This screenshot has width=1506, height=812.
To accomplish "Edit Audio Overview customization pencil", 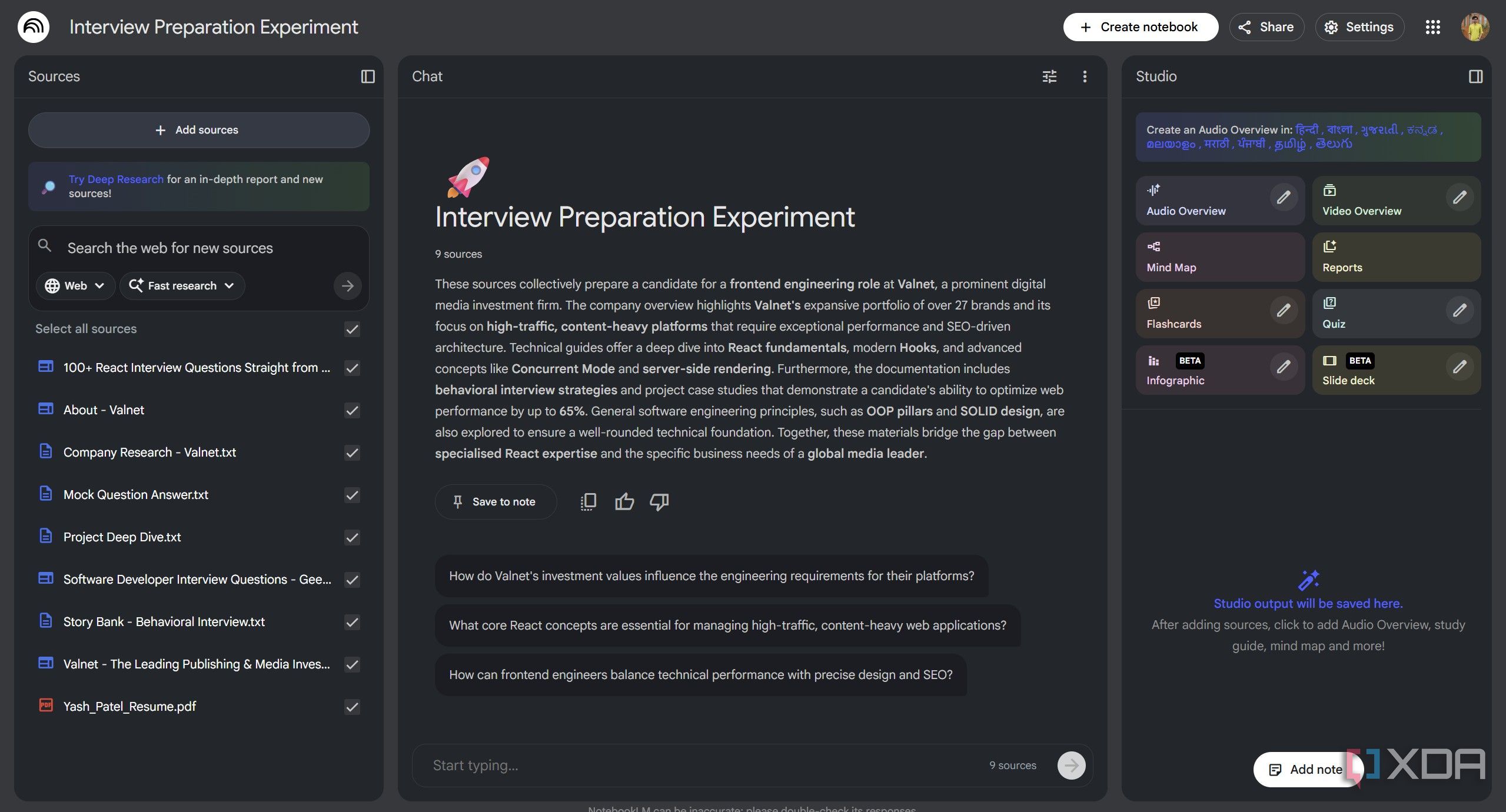I will click(1284, 198).
